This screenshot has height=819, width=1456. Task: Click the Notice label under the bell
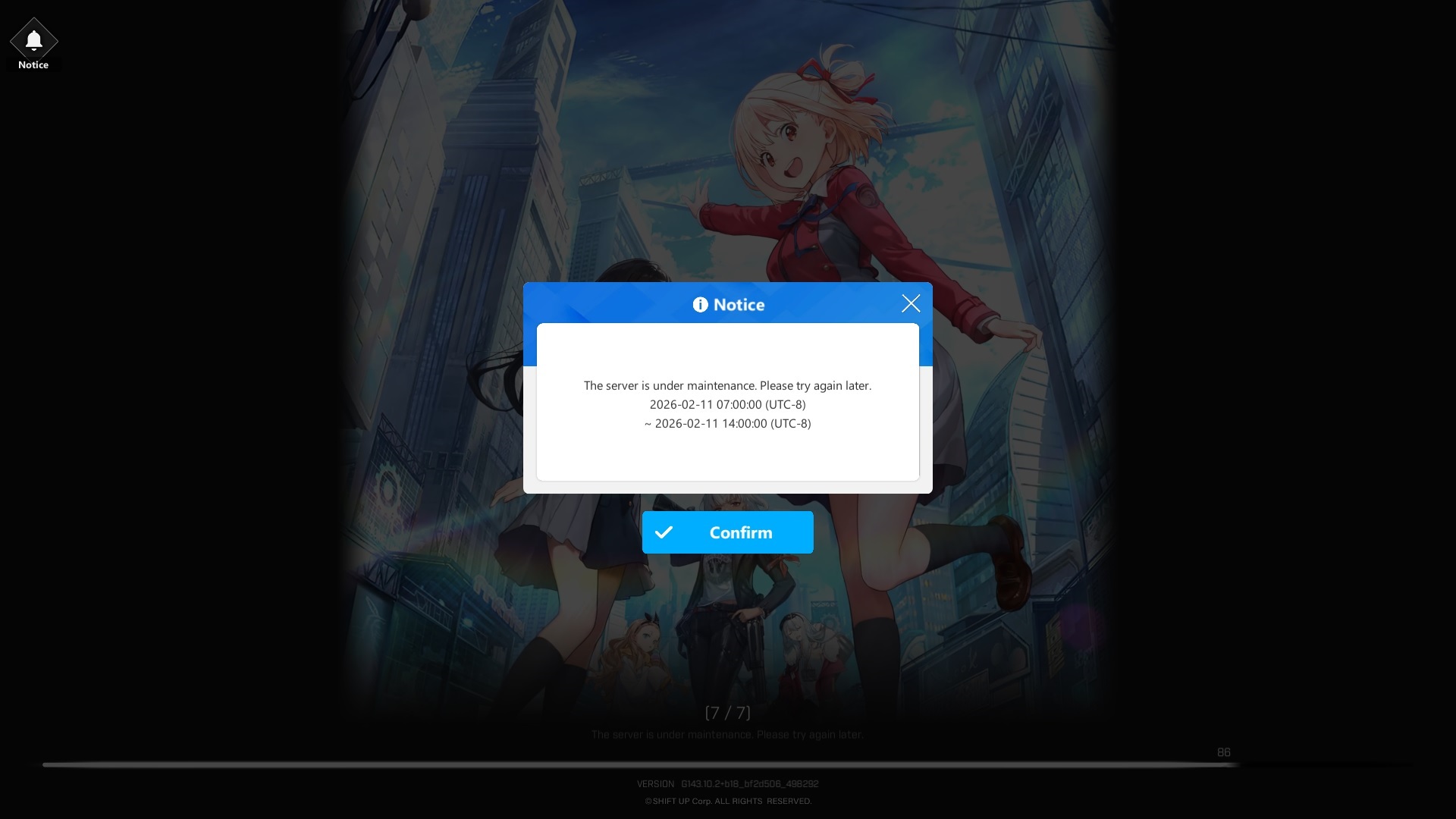click(33, 65)
